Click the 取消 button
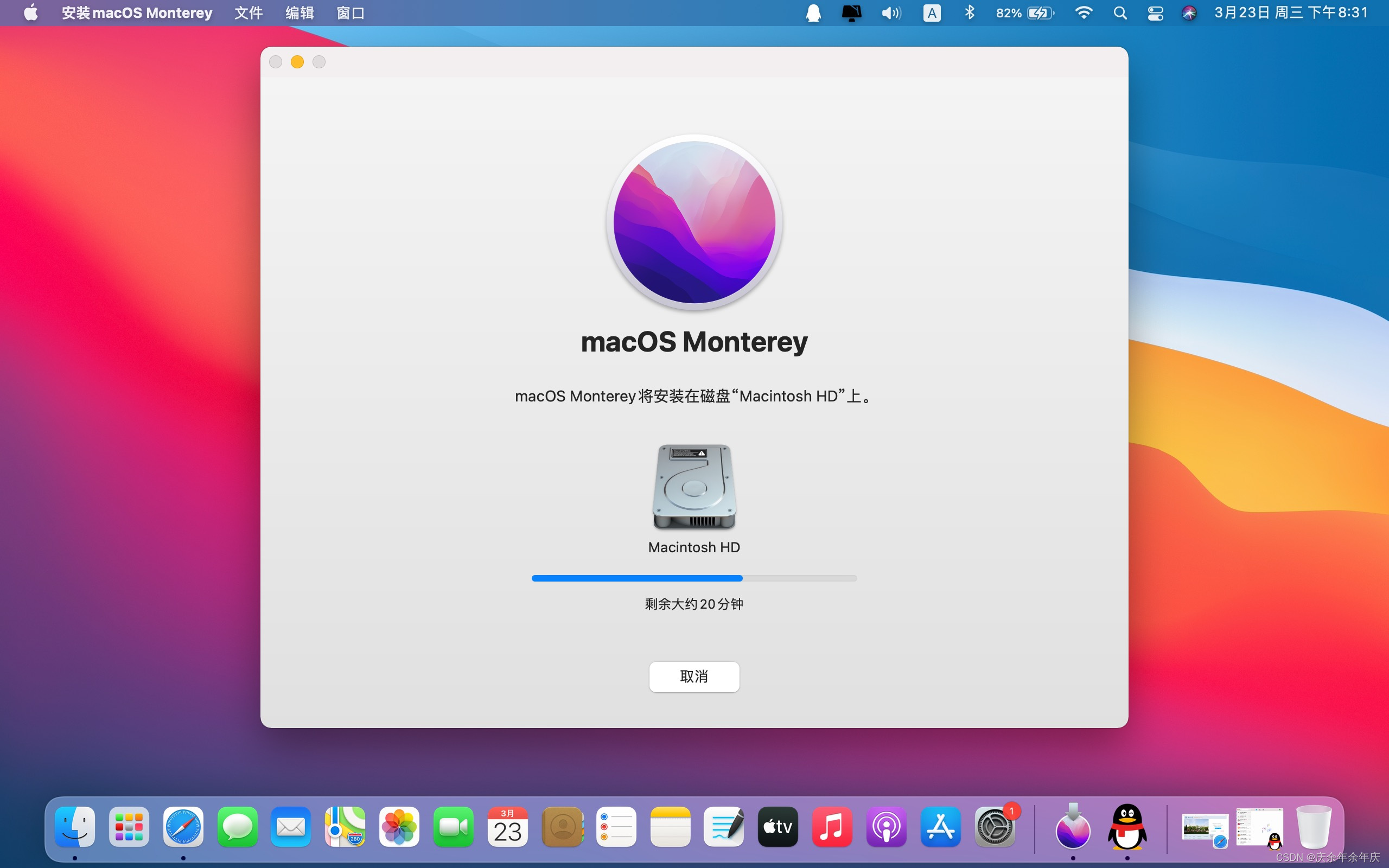Viewport: 1389px width, 868px height. click(x=694, y=676)
